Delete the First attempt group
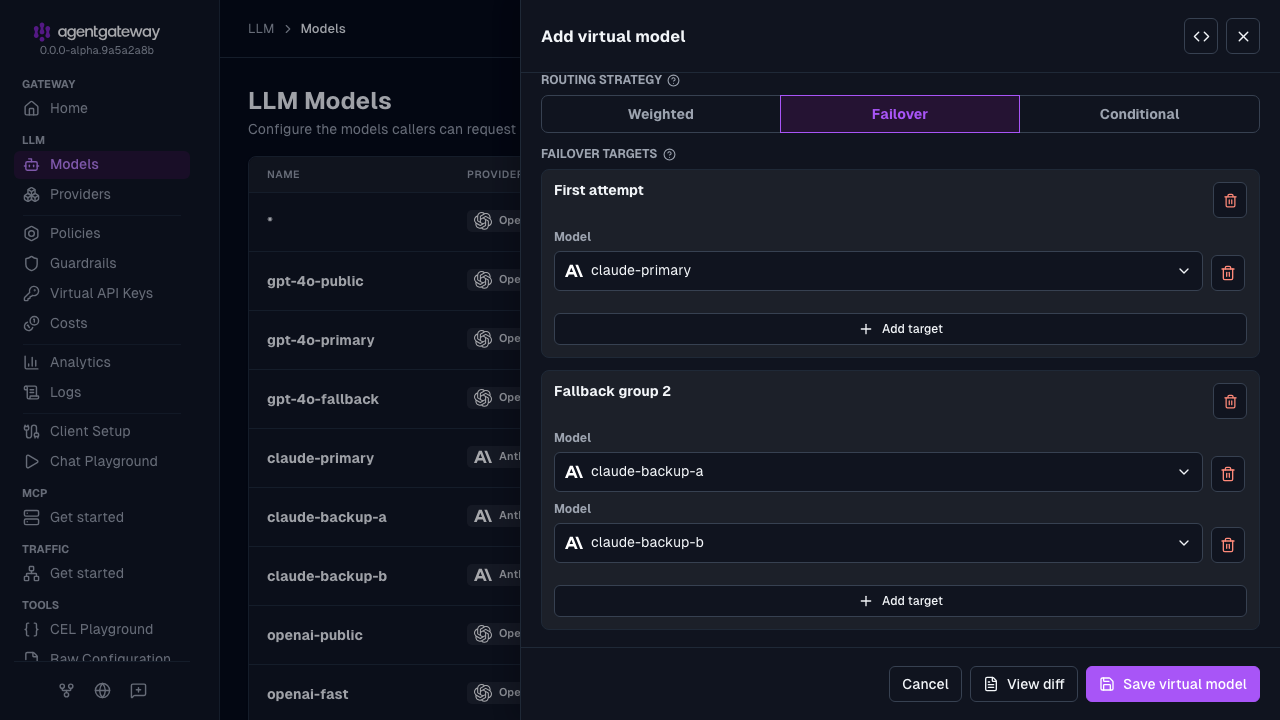Image resolution: width=1280 pixels, height=720 pixels. click(1230, 200)
